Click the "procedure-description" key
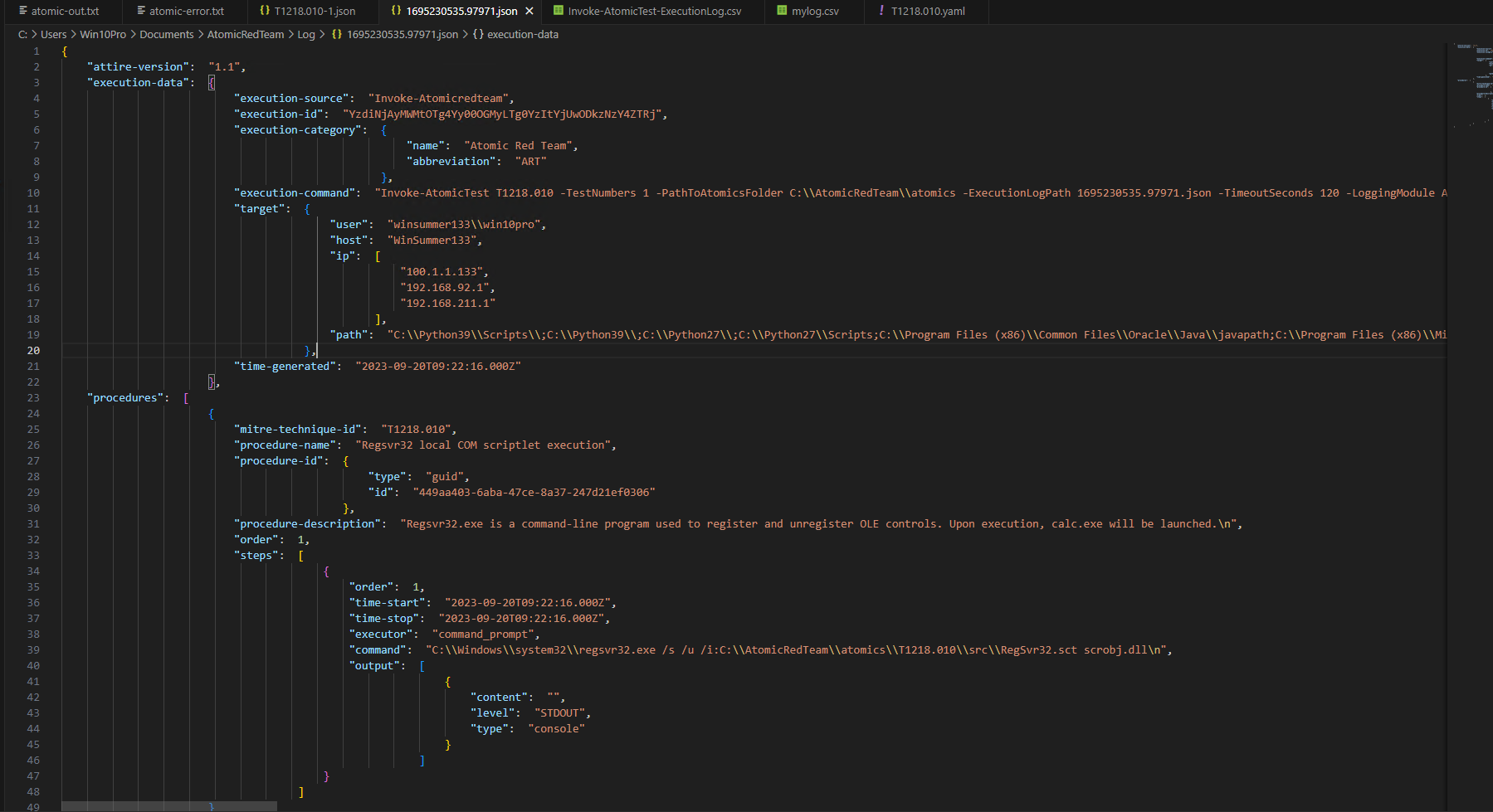Image resolution: width=1493 pixels, height=812 pixels. click(310, 523)
